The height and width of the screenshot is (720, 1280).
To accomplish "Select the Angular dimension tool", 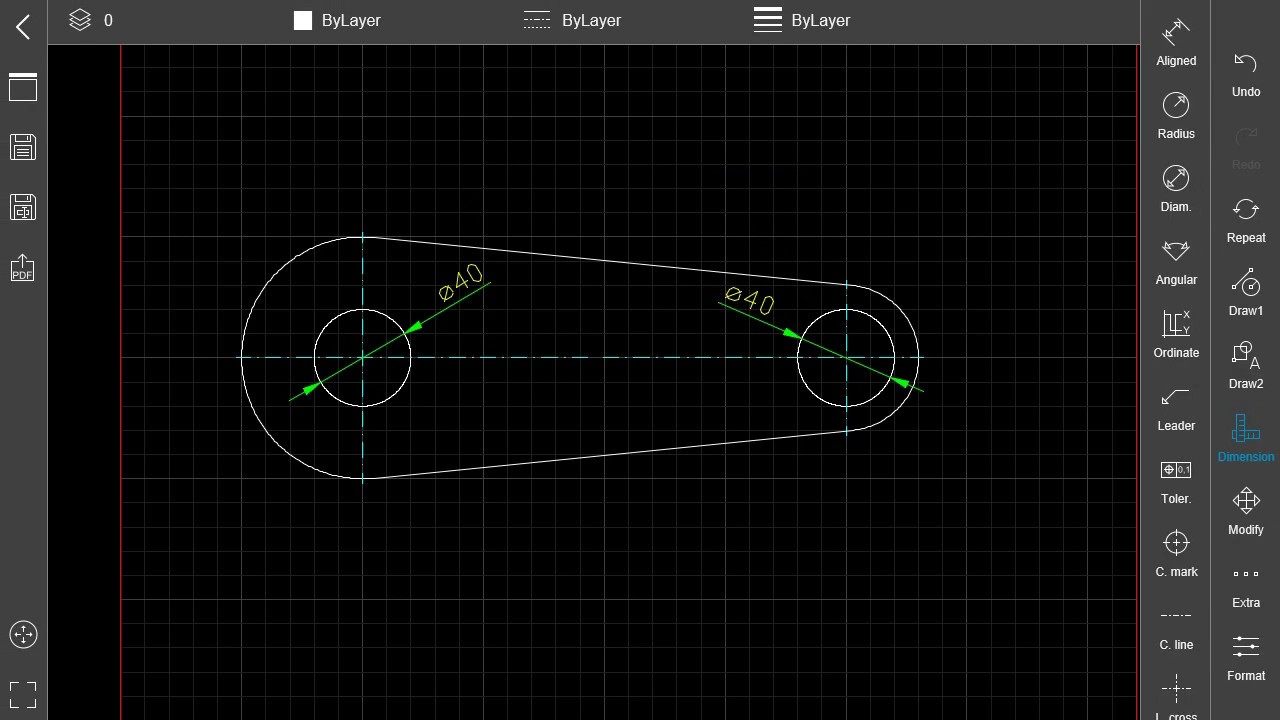I will click(x=1176, y=261).
